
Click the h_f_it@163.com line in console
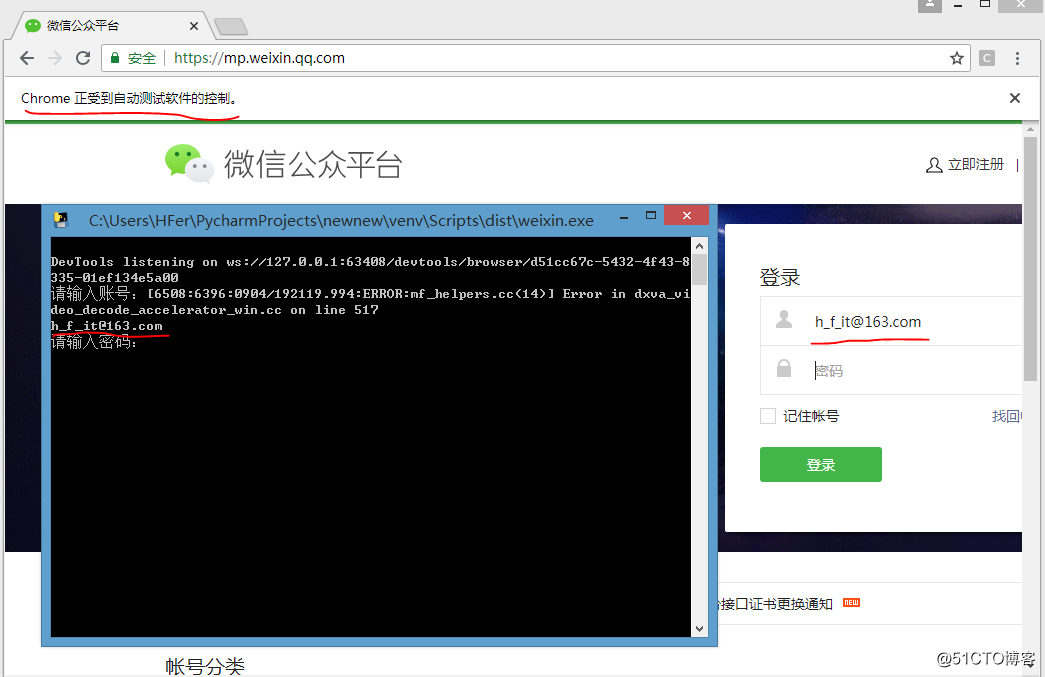click(107, 326)
